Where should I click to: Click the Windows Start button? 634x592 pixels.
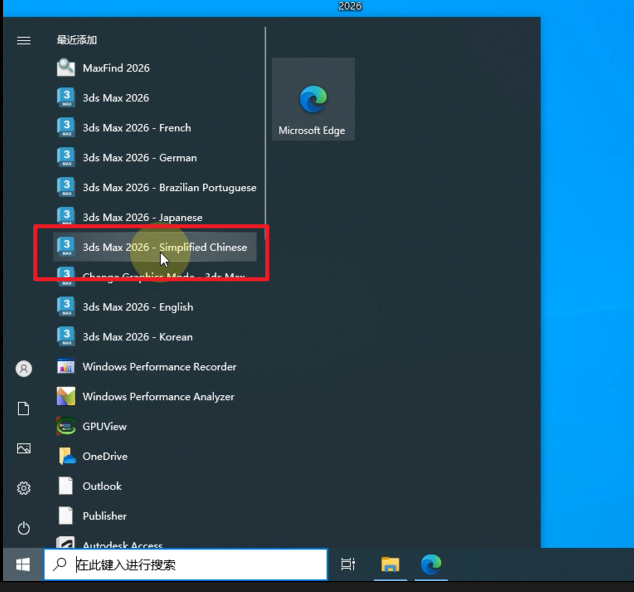[x=23, y=565]
